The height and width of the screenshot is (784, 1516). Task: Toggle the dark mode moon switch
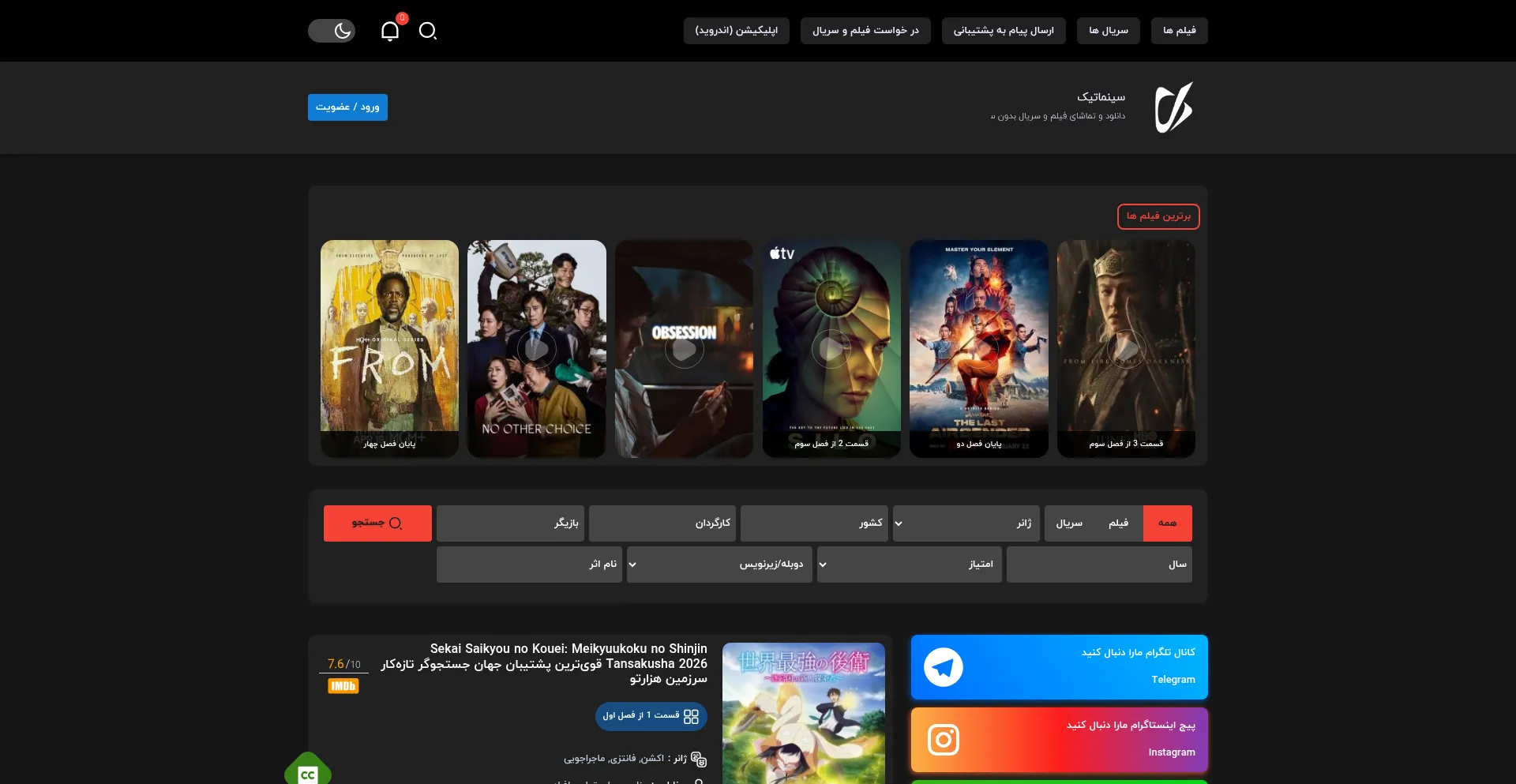click(x=332, y=31)
